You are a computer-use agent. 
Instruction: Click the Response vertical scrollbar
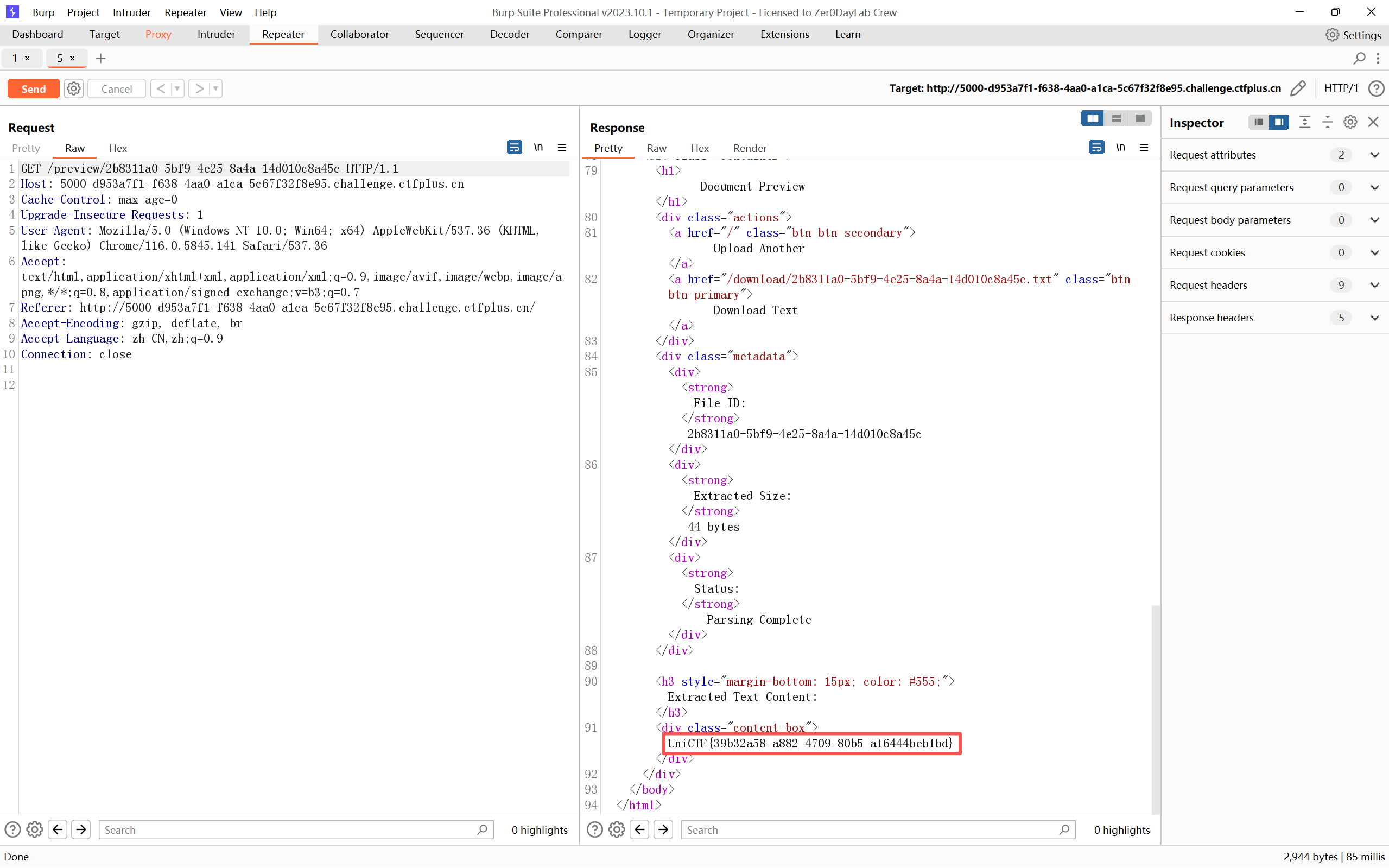point(1156,708)
